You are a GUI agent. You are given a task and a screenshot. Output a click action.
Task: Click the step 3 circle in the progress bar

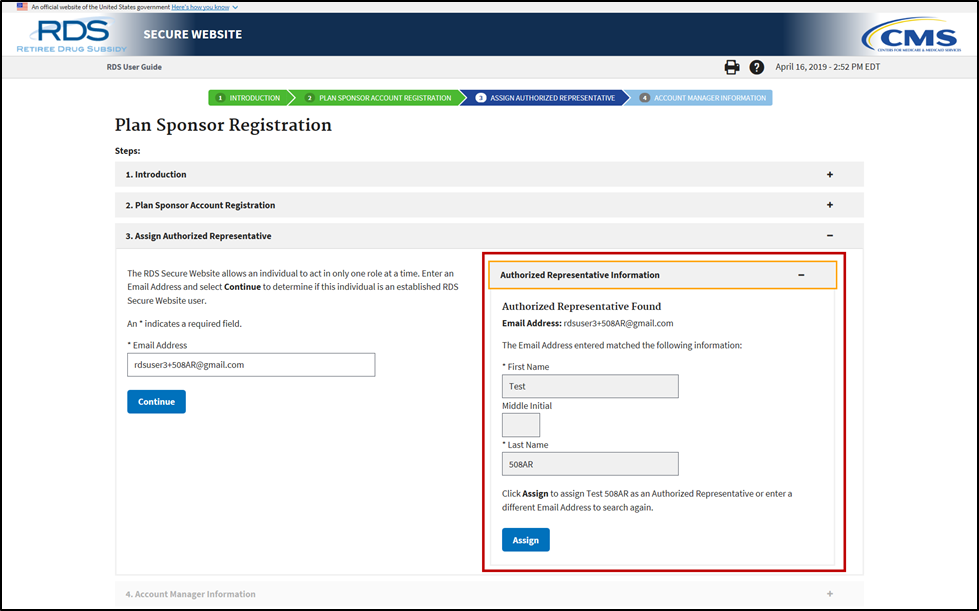coord(482,98)
